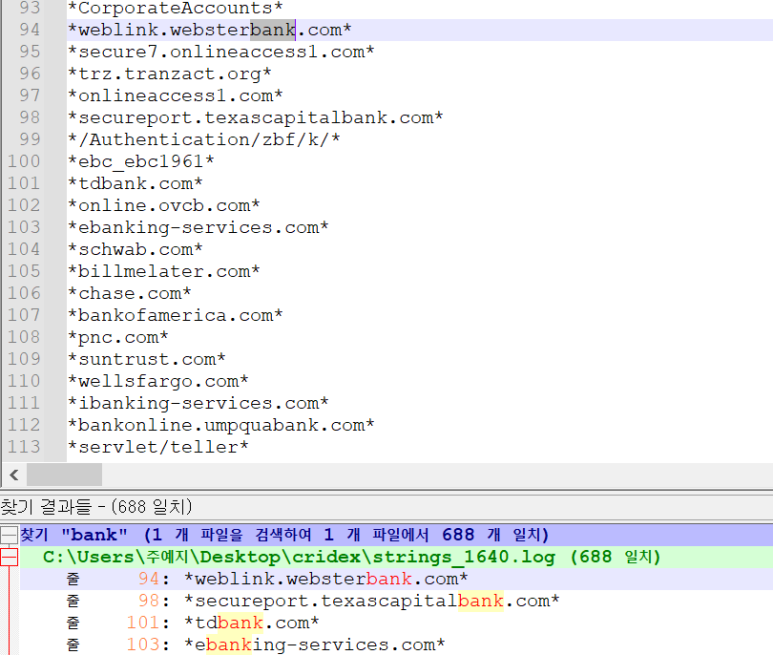
Task: Click line *online.ovcb.com*
Action: (x=164, y=206)
